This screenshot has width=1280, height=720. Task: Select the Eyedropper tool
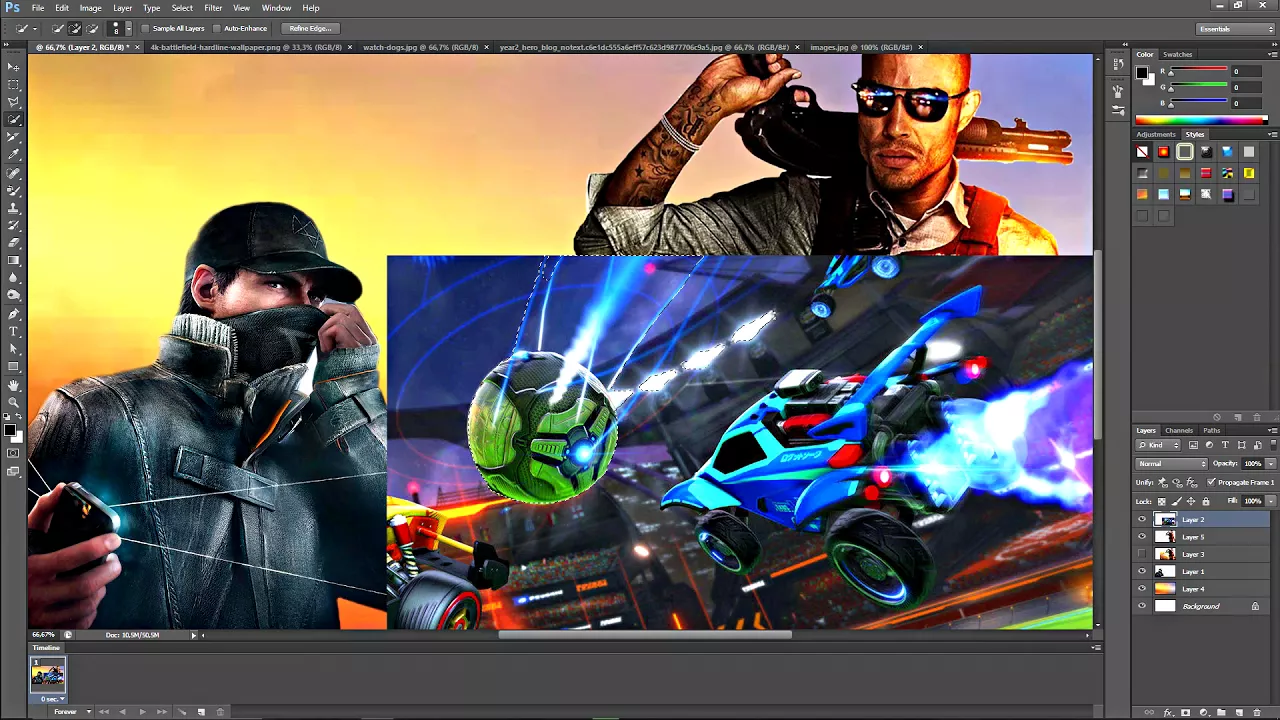[14, 155]
